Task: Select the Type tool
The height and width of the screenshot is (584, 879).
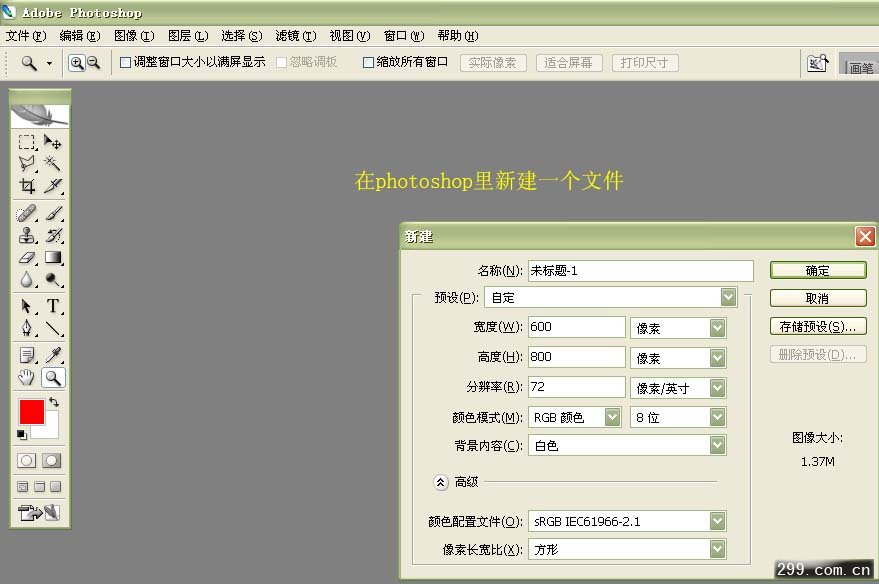Action: coord(53,306)
